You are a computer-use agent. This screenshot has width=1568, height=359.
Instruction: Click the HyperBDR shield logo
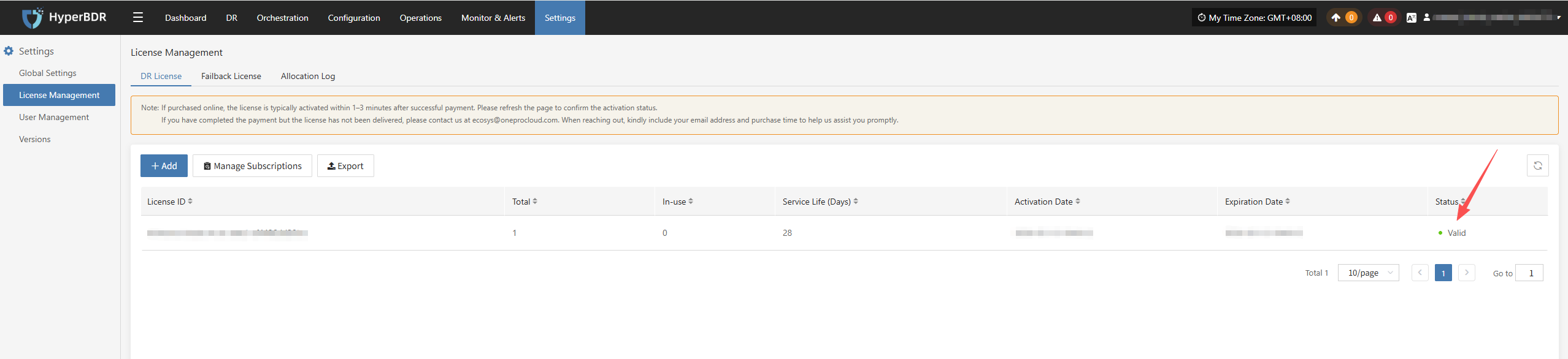click(x=32, y=18)
